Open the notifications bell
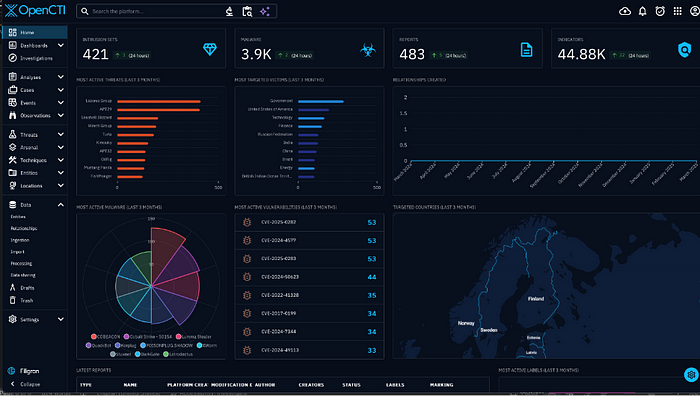This screenshot has height=396, width=700. [642, 11]
